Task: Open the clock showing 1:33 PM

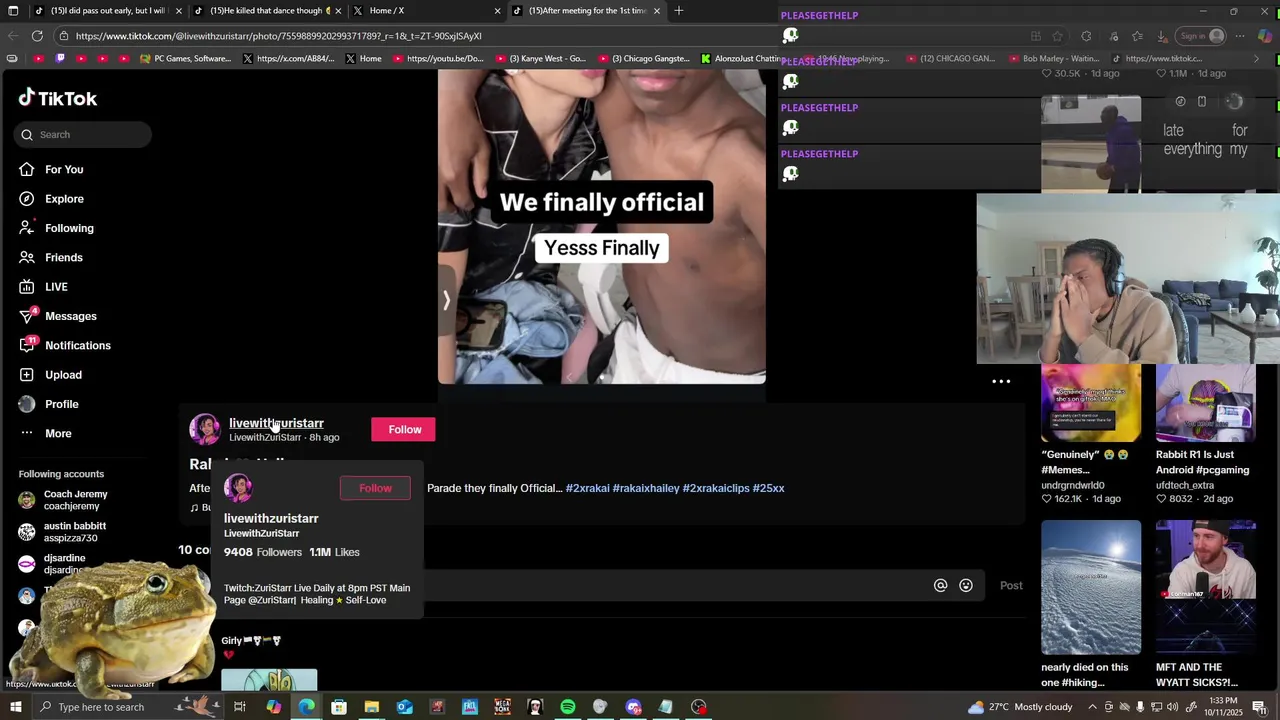Action: coord(1222,707)
